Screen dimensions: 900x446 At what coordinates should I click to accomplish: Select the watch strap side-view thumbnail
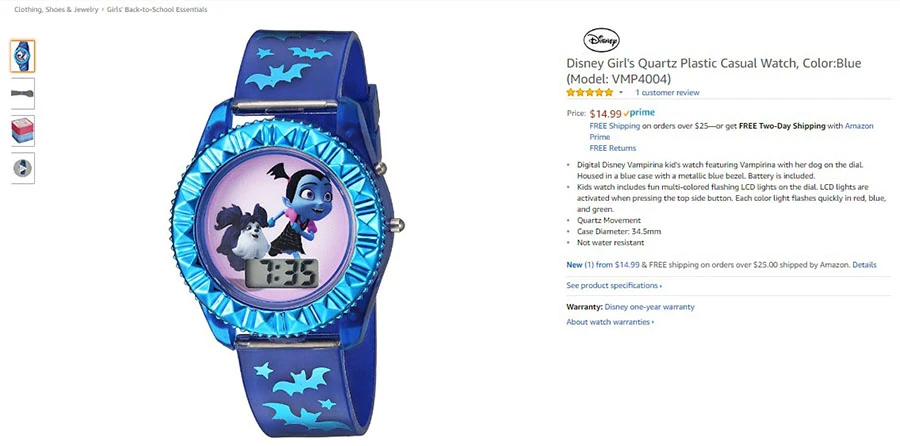pyautogui.click(x=22, y=94)
